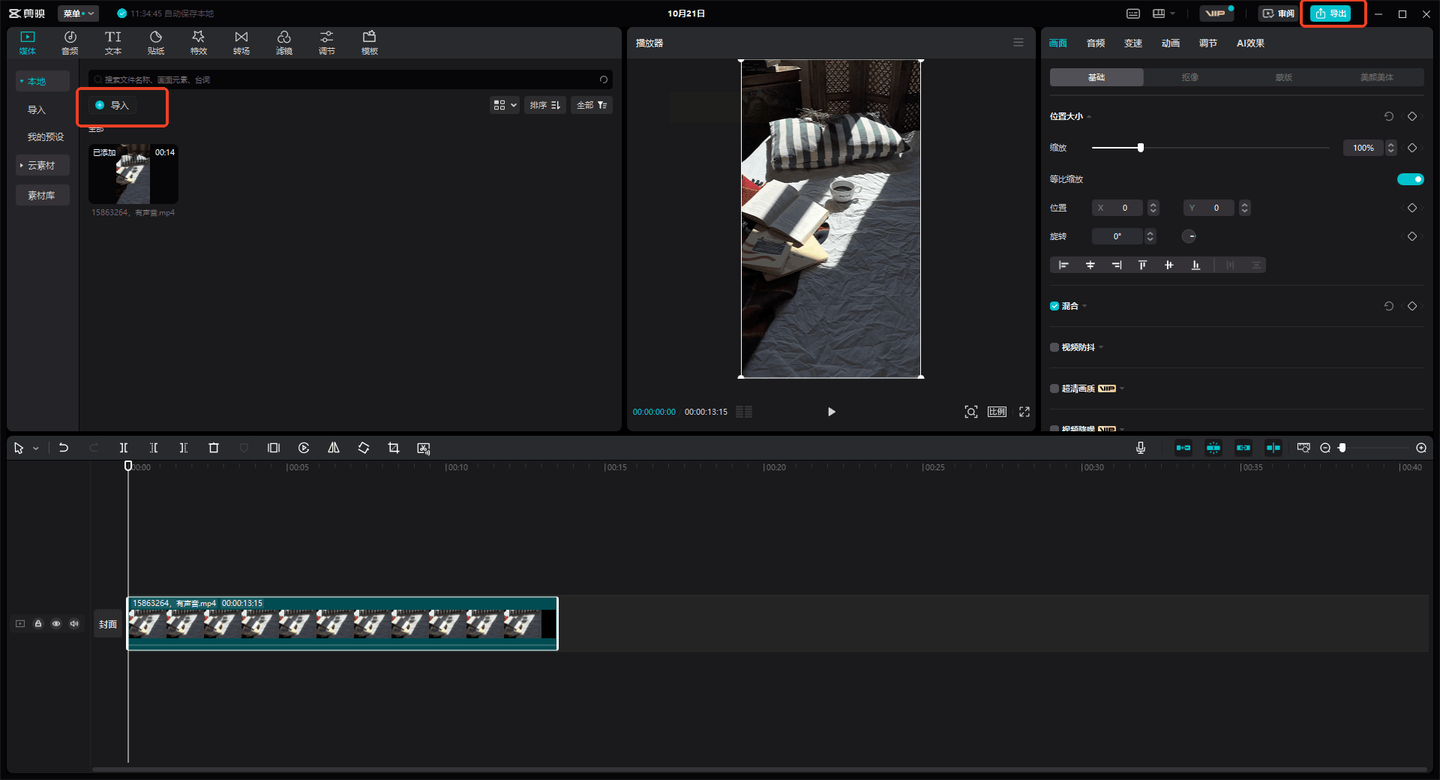Image resolution: width=1440 pixels, height=780 pixels.
Task: Start voice recording with the microphone icon
Action: point(1140,448)
